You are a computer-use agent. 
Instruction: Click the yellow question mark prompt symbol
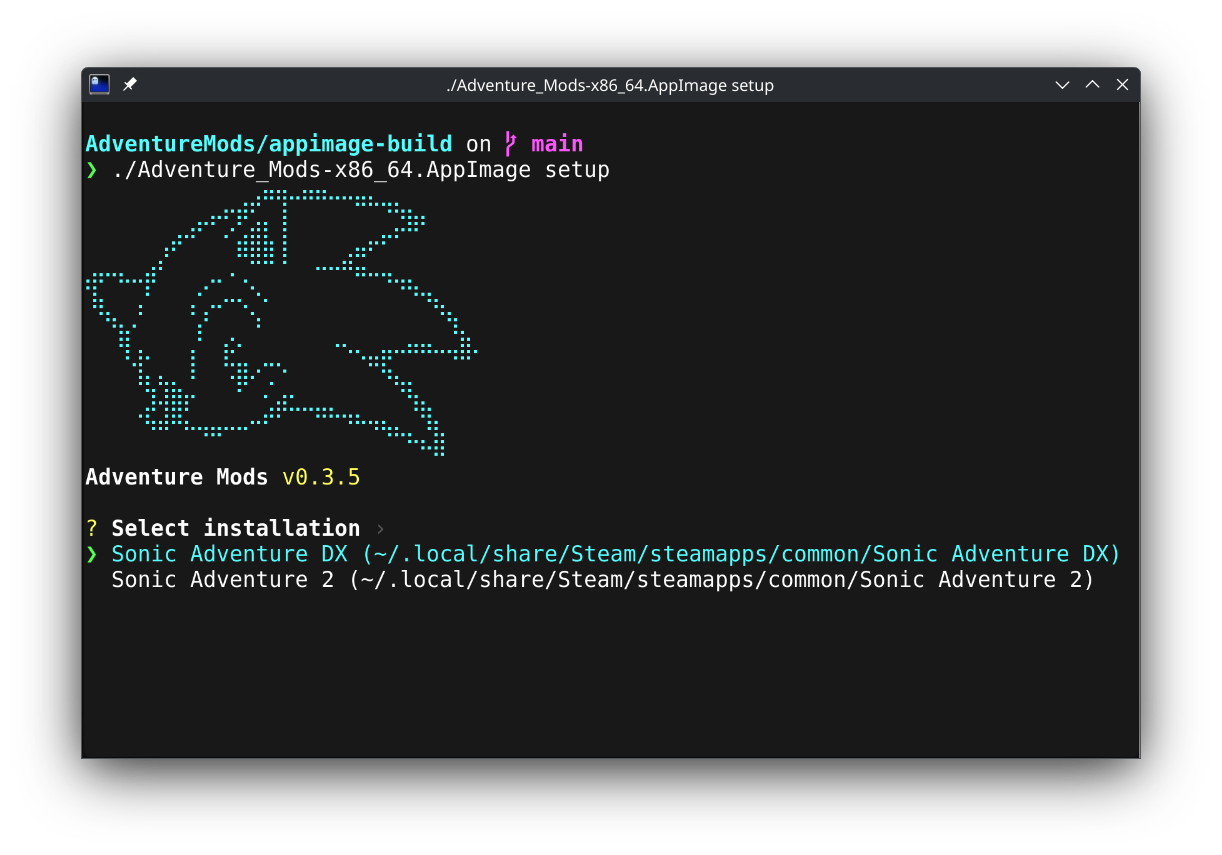point(92,528)
